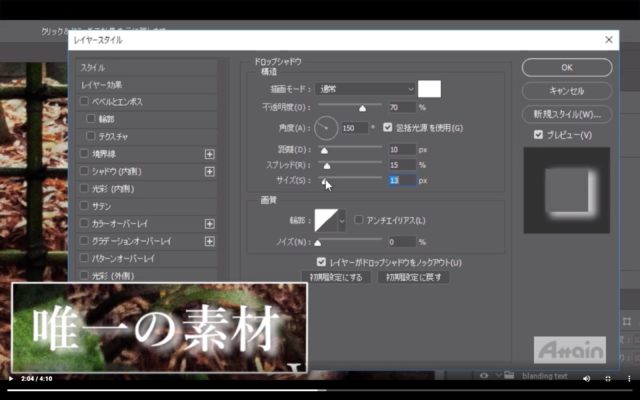This screenshot has width=640, height=400.
Task: Open 新規スタイル(W)... dialog
Action: [567, 114]
